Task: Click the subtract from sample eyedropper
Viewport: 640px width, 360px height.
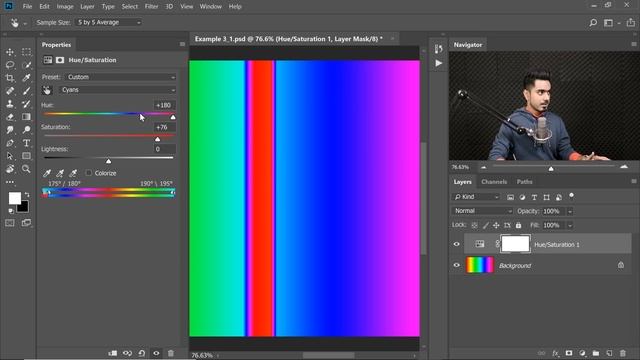Action: [73, 173]
